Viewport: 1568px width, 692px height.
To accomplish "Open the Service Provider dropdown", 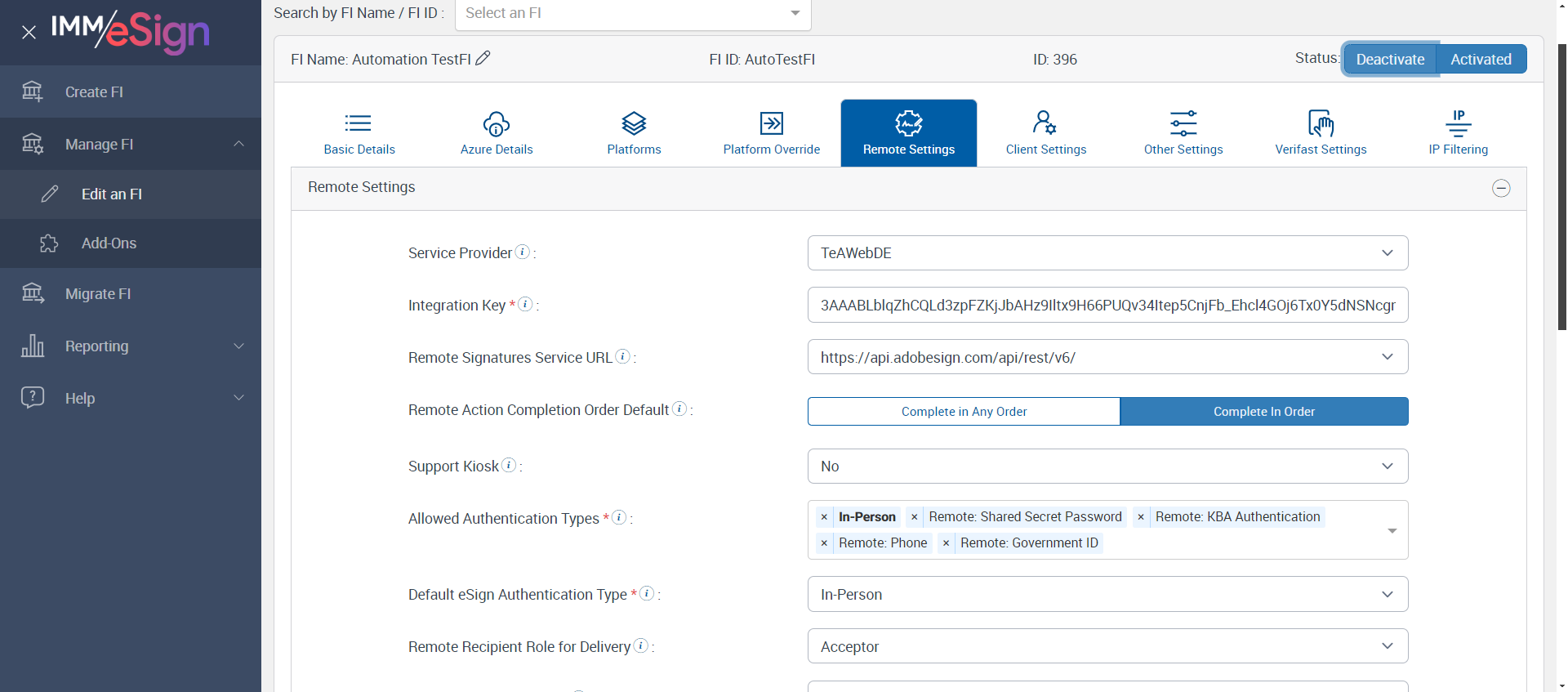I will [x=1107, y=253].
